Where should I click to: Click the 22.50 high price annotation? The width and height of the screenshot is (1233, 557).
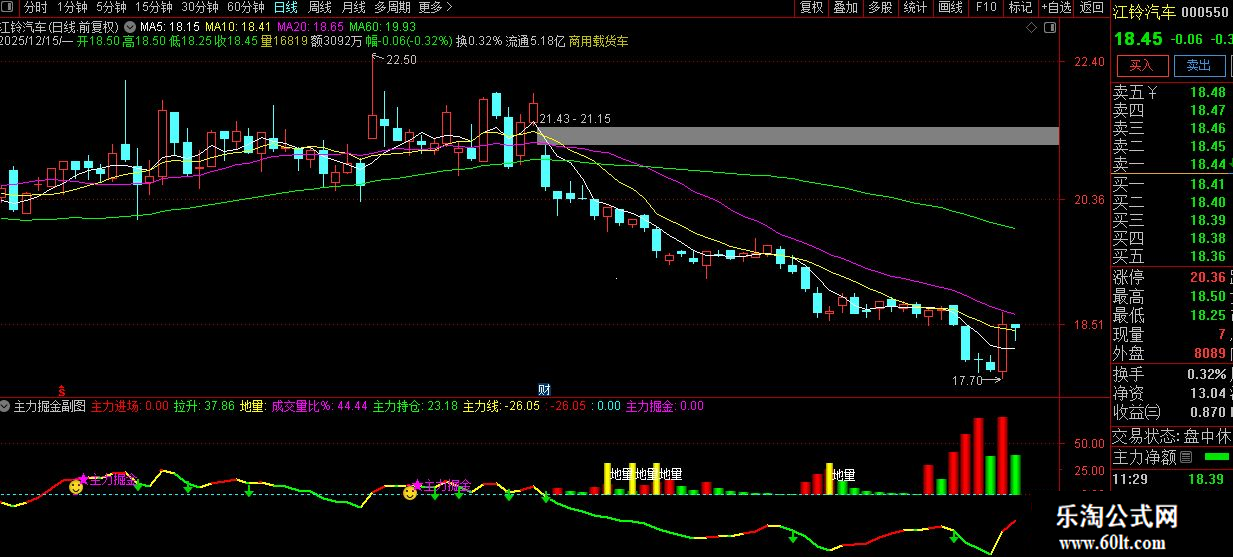401,60
